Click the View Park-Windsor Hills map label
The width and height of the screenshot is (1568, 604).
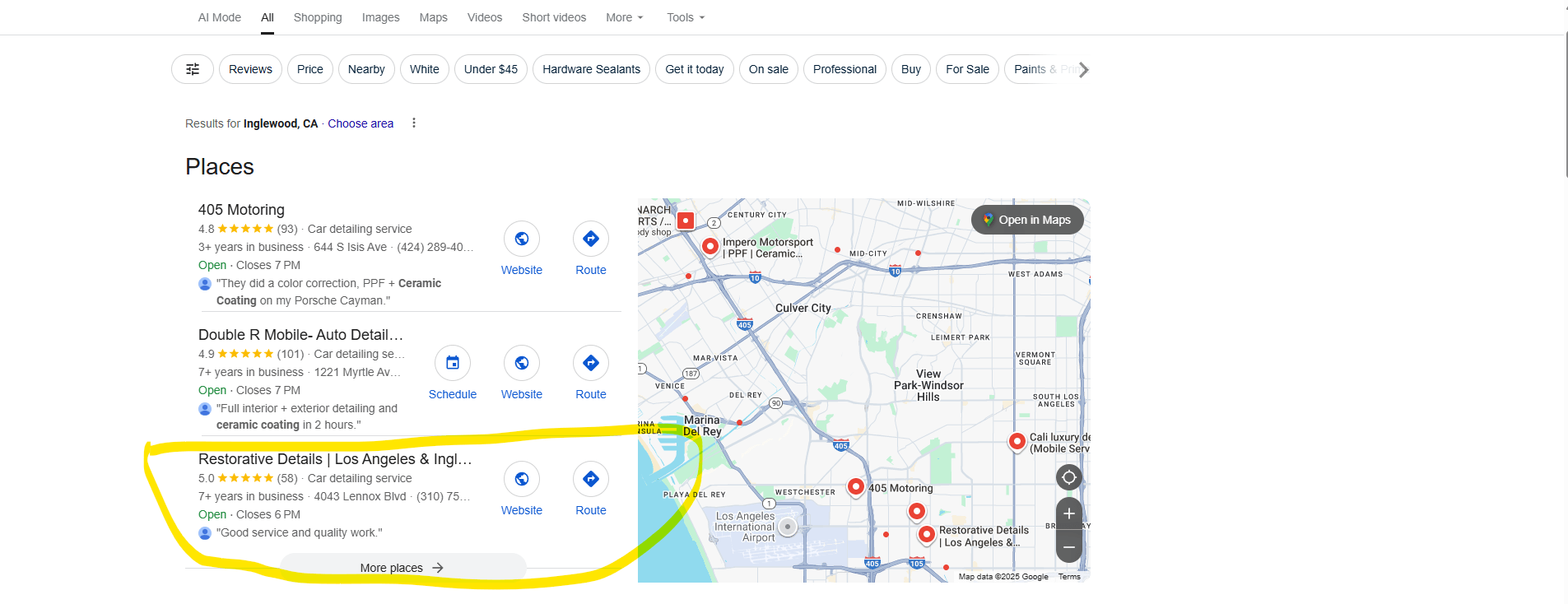928,385
